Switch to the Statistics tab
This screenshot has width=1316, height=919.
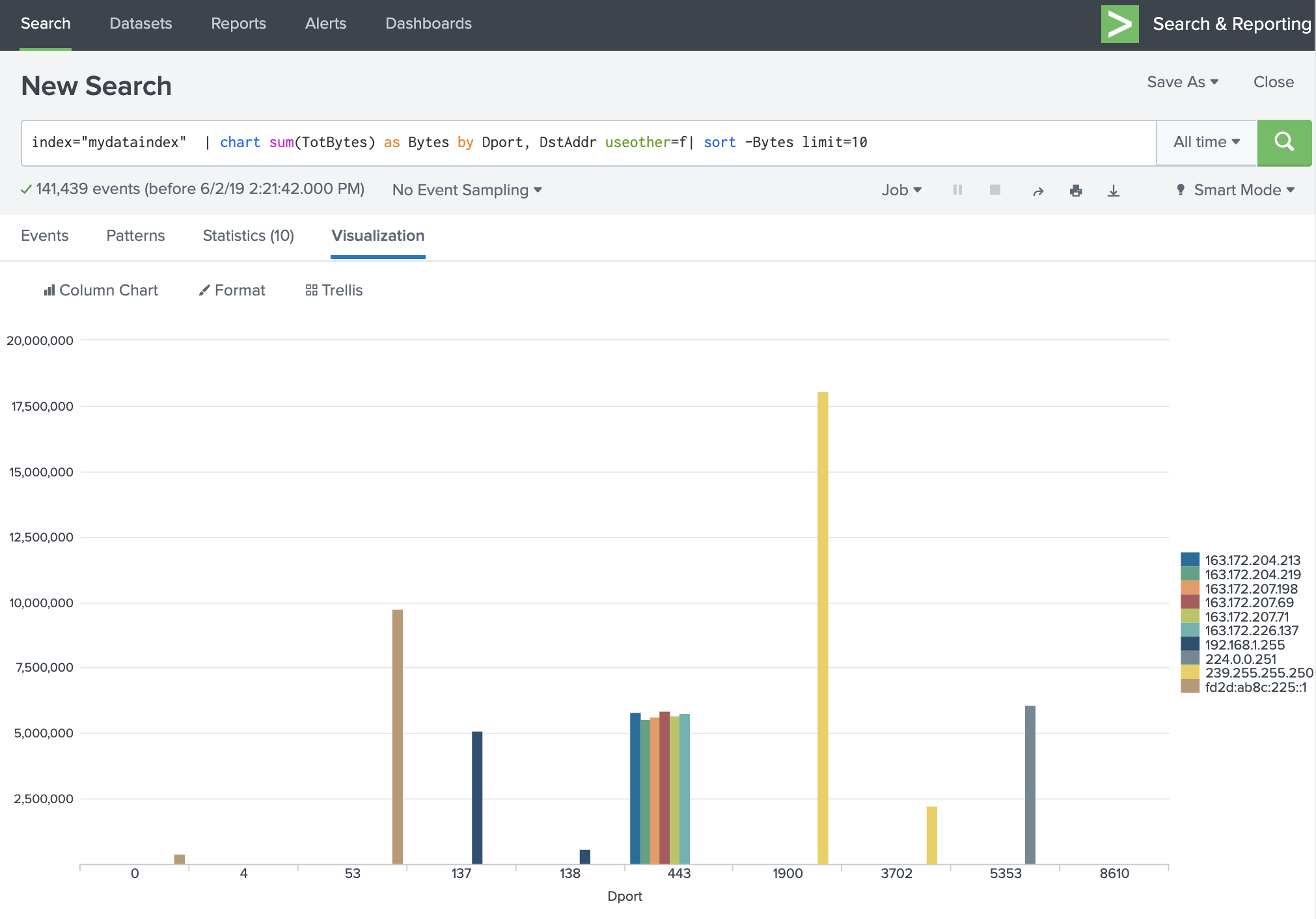[247, 236]
